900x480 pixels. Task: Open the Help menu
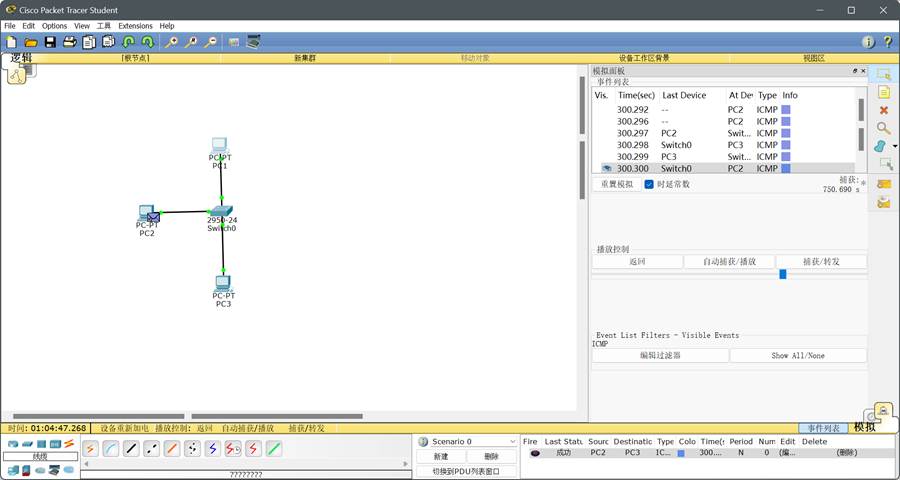pyautogui.click(x=167, y=26)
